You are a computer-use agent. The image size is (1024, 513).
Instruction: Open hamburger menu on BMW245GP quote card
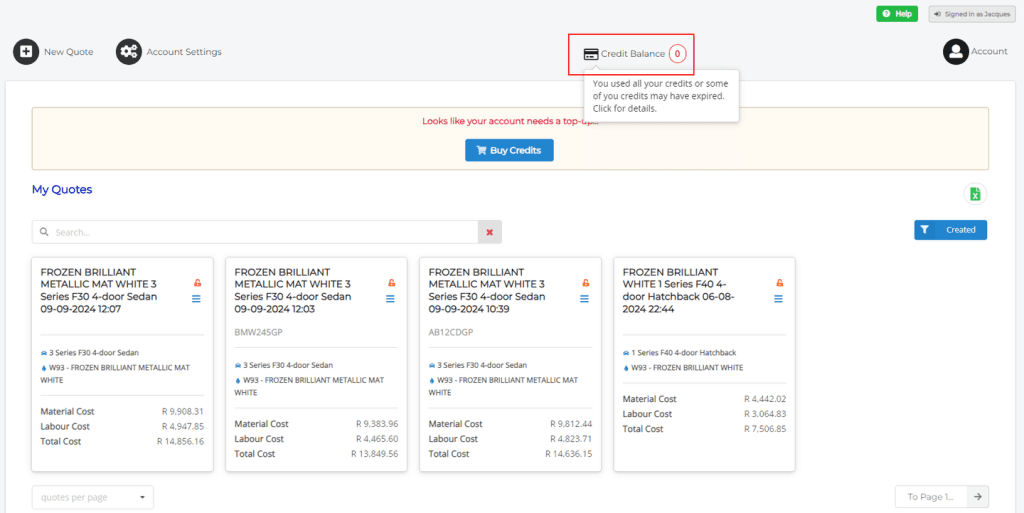(x=391, y=299)
